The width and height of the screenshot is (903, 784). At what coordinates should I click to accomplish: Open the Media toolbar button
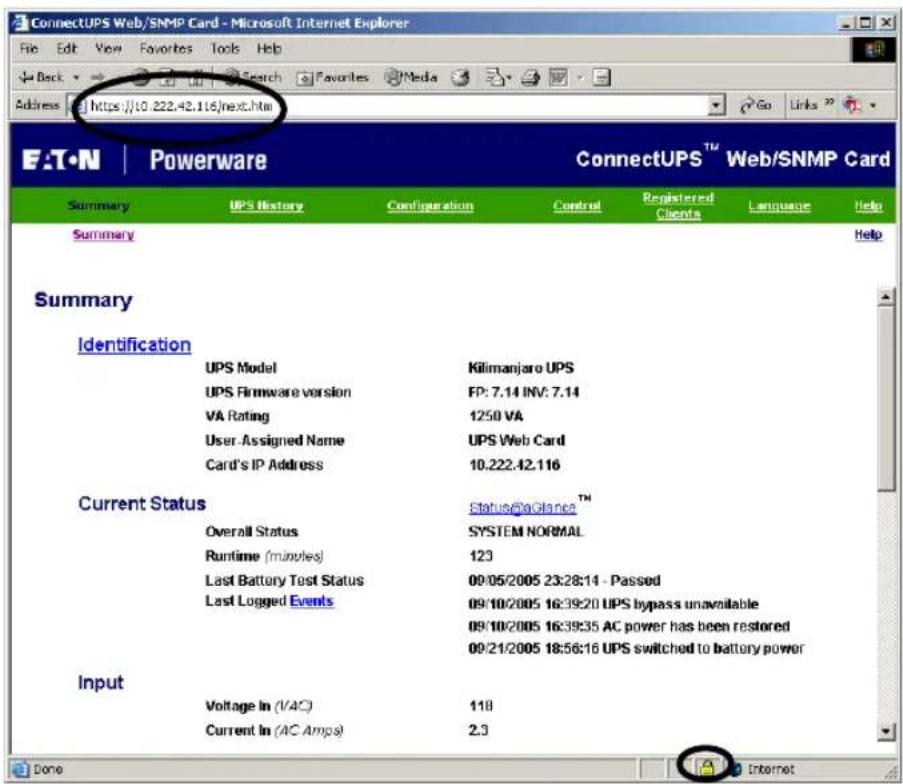click(411, 77)
